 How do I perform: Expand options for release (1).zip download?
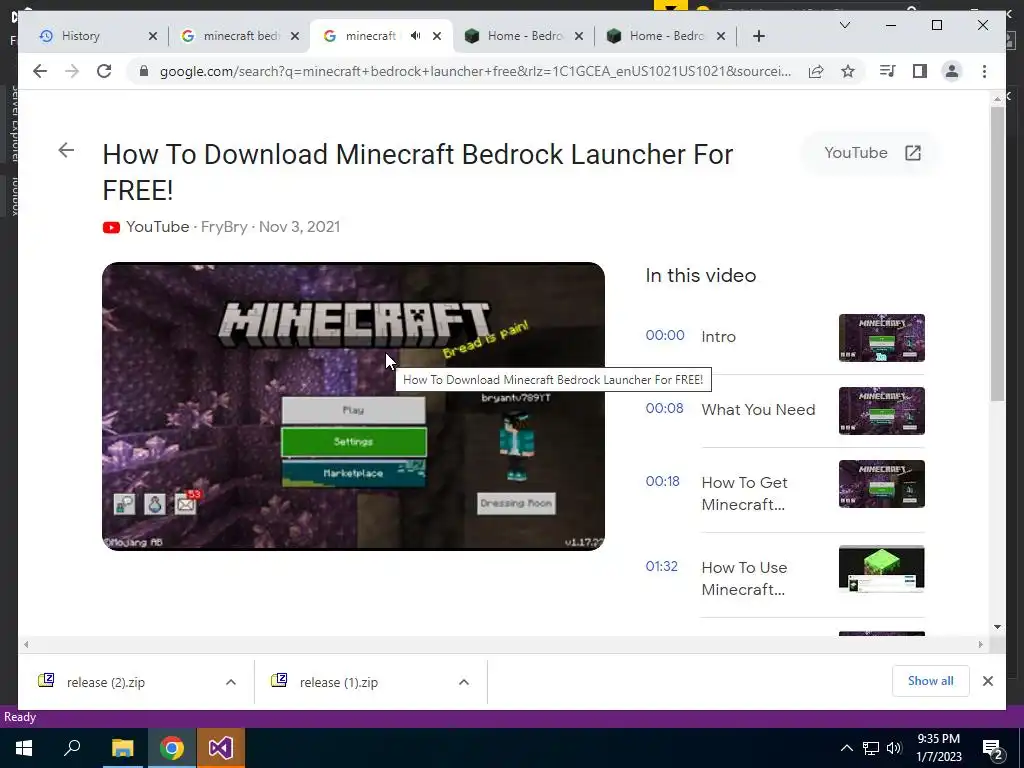(464, 682)
